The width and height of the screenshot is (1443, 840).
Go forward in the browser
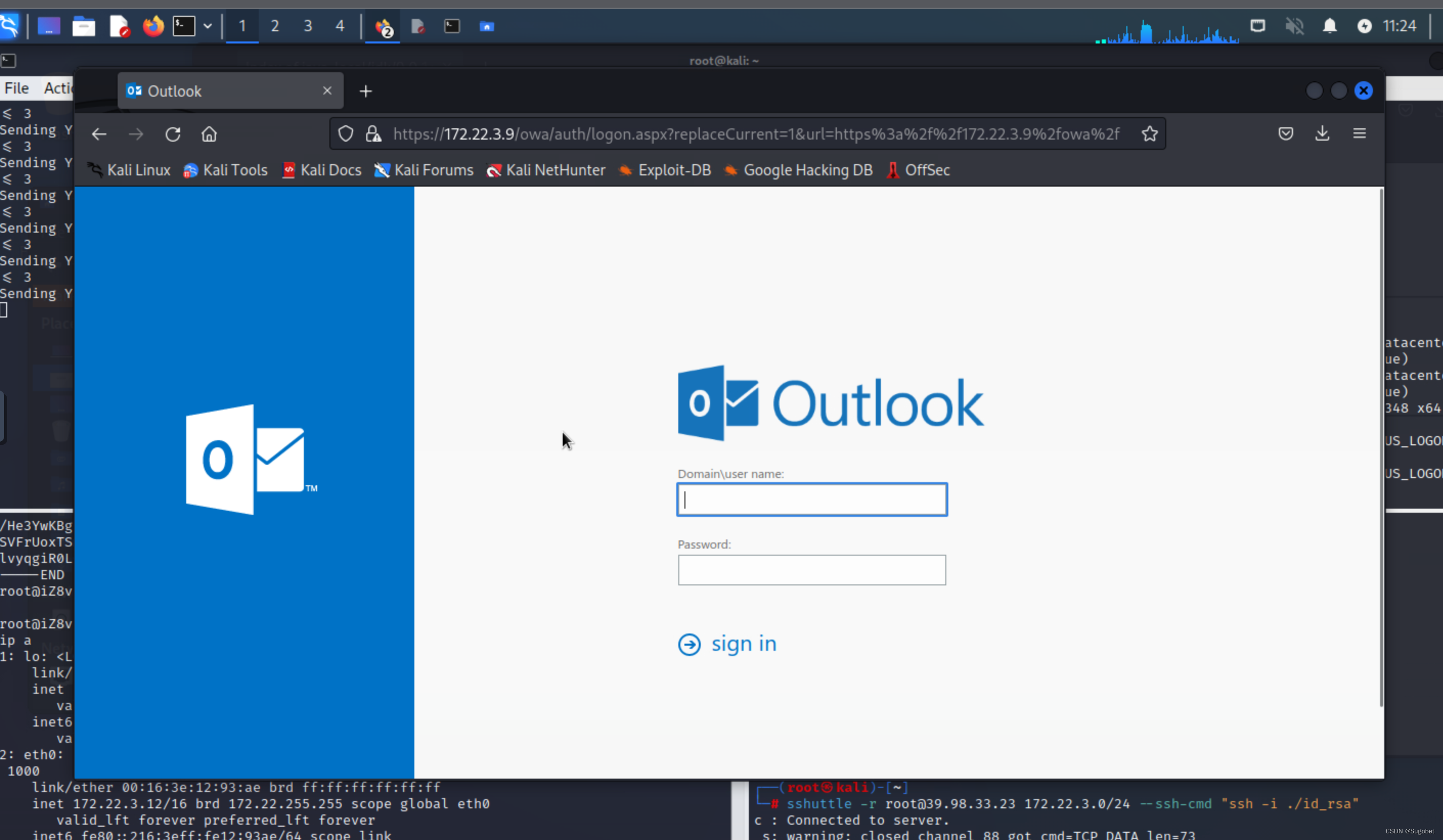point(136,134)
